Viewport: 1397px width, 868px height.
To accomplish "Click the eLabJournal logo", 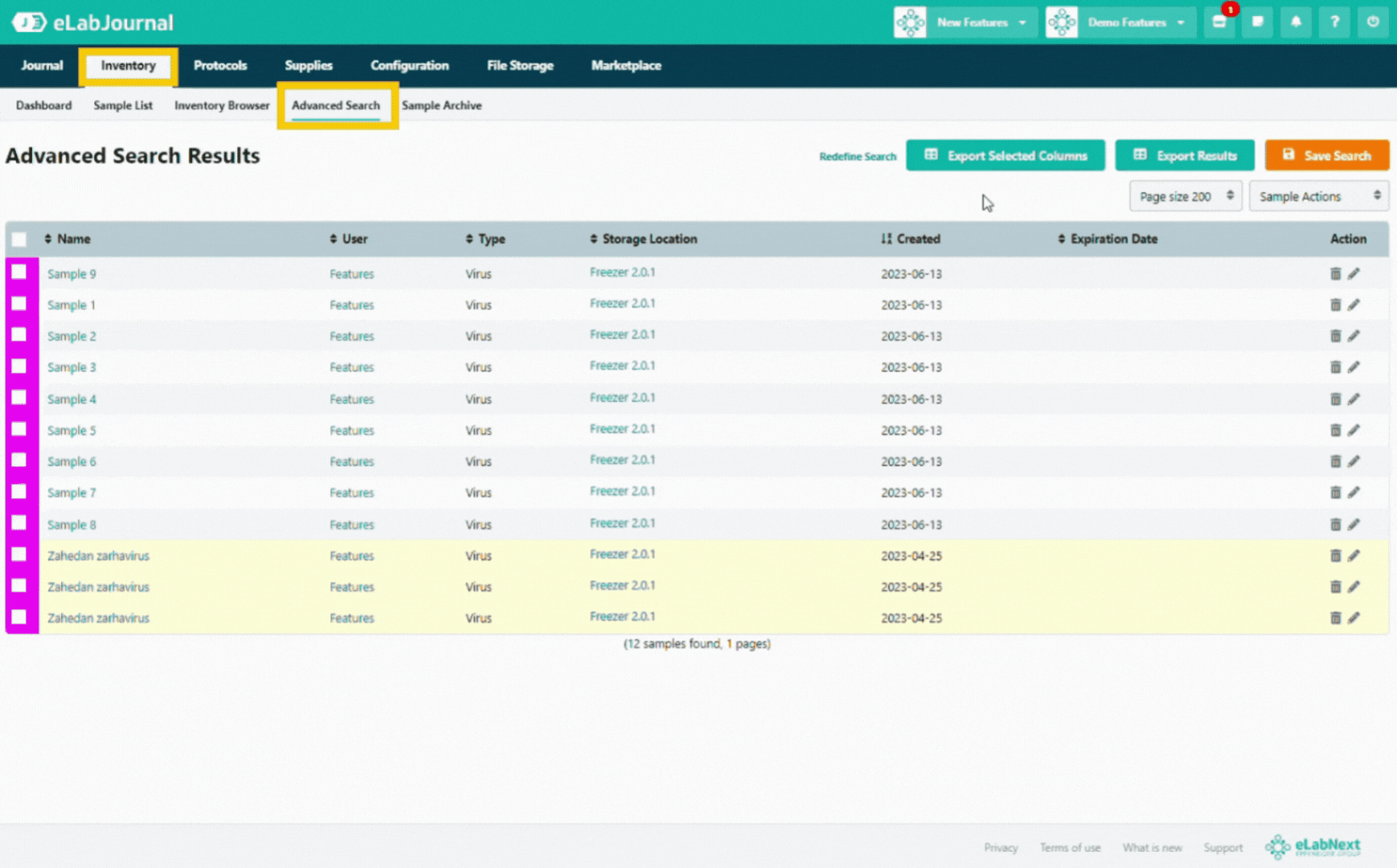I will pos(92,23).
